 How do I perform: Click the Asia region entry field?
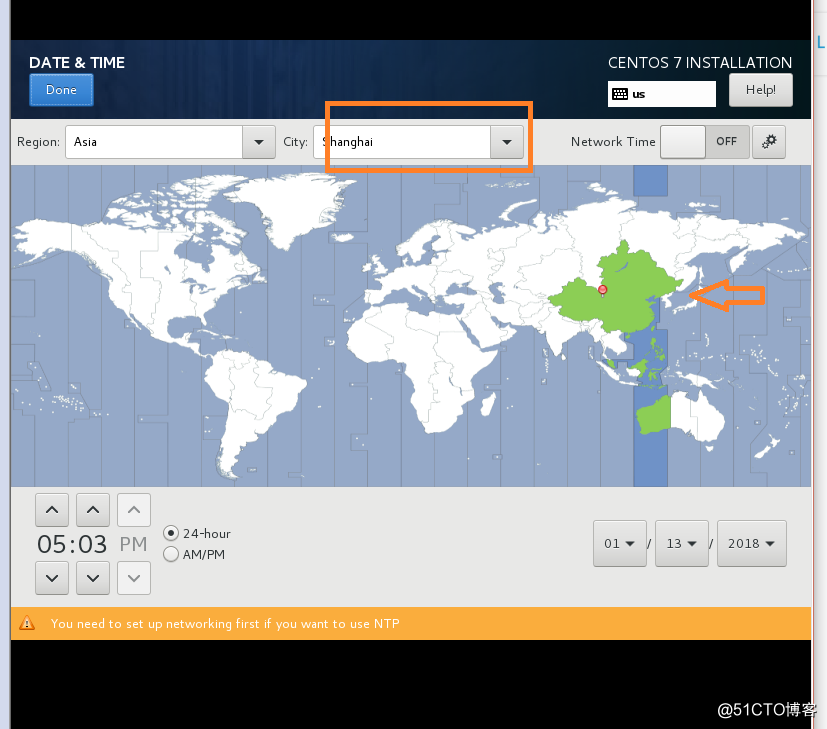tap(154, 142)
